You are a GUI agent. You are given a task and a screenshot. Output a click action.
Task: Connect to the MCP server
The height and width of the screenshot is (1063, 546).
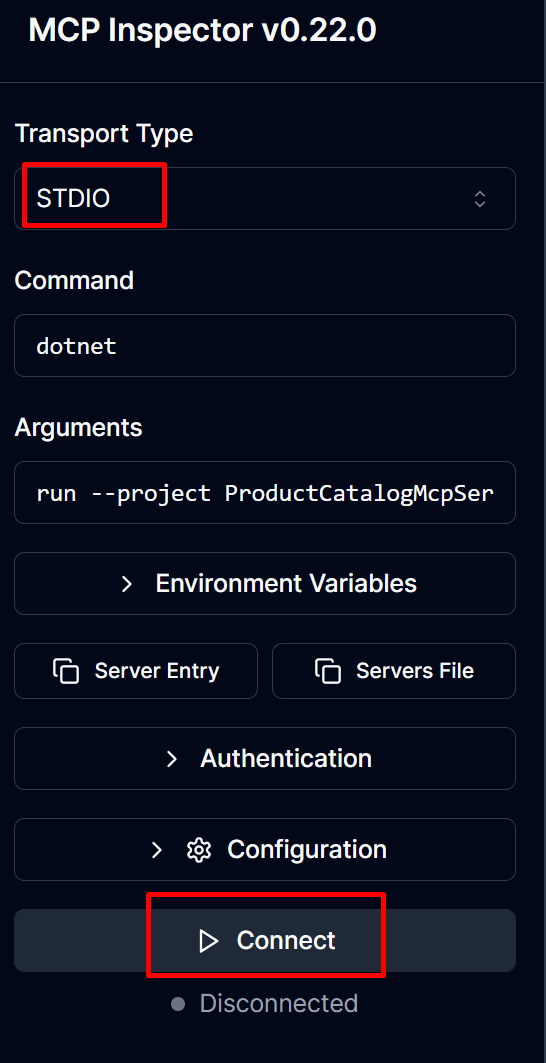click(x=265, y=940)
